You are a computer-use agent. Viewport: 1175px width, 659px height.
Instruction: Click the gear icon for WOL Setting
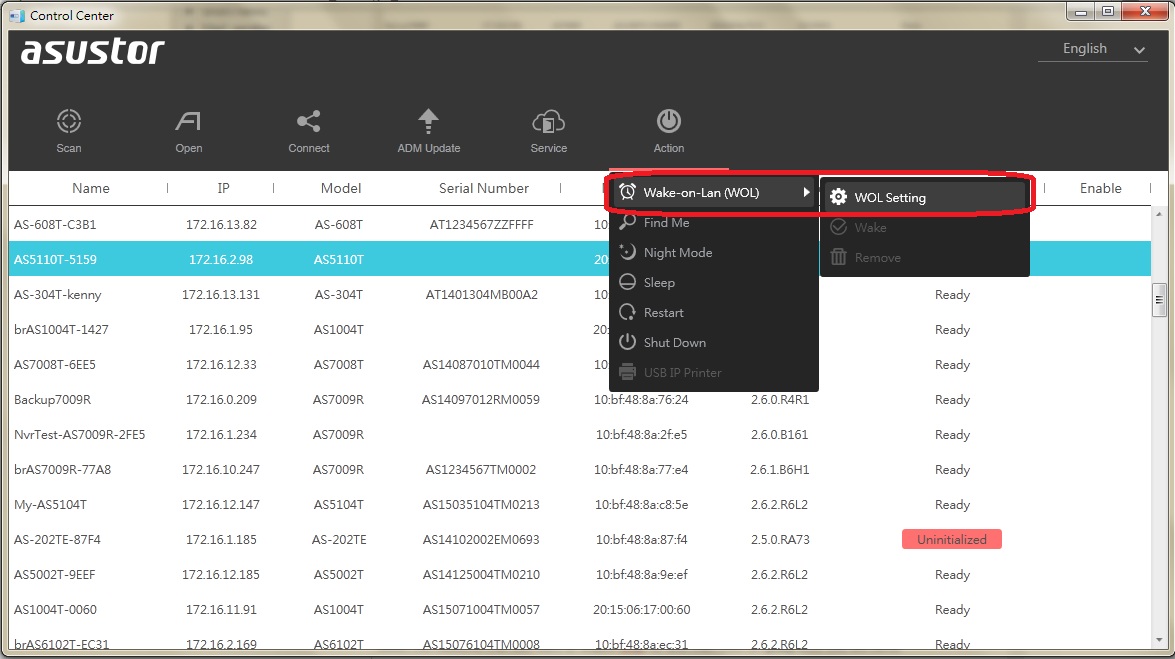tap(839, 196)
